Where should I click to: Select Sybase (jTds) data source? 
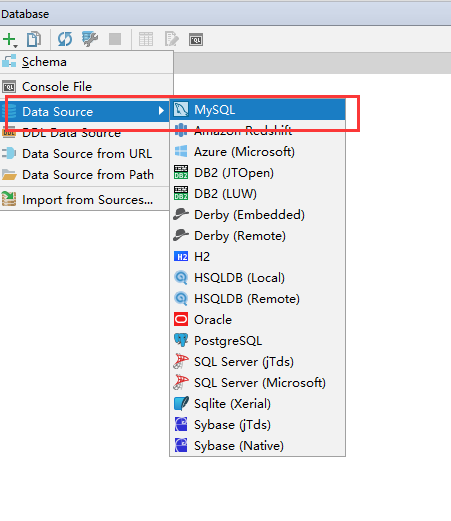point(257,425)
